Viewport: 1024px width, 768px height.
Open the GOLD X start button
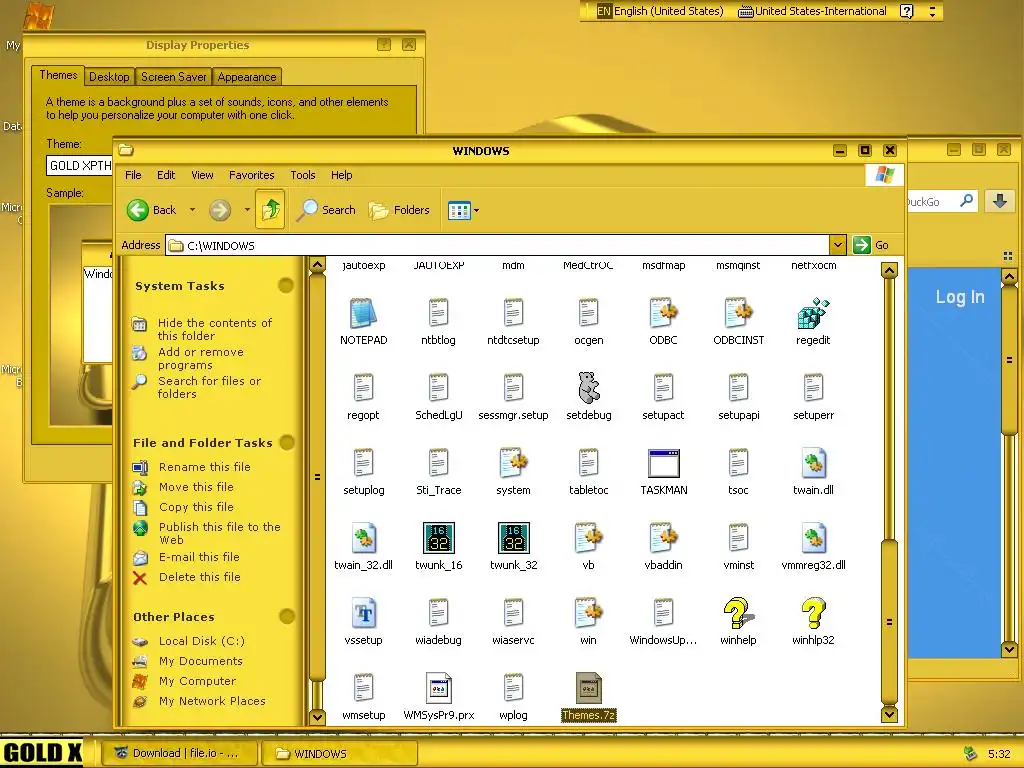[42, 753]
